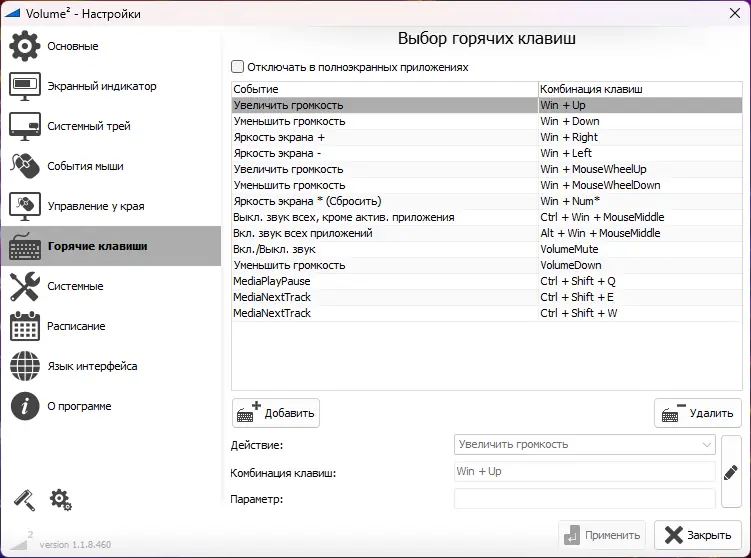This screenshot has width=751, height=558.
Task: Click the paint roller skin icon
Action: (x=23, y=499)
